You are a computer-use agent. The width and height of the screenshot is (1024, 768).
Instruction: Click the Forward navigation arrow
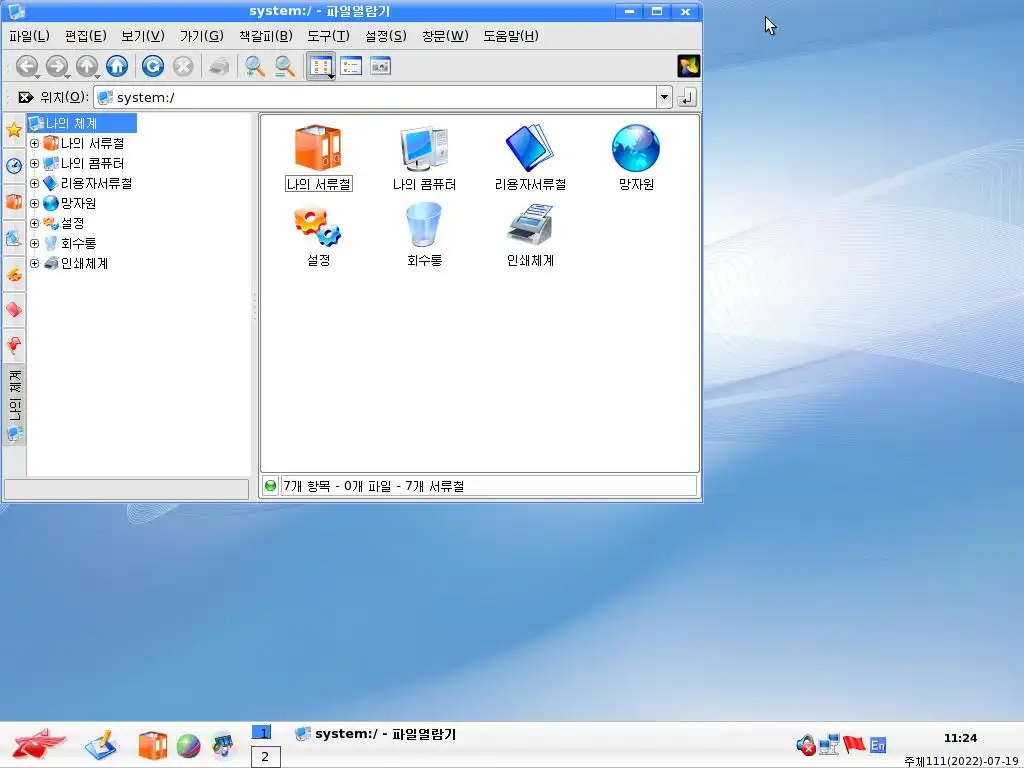(57, 66)
